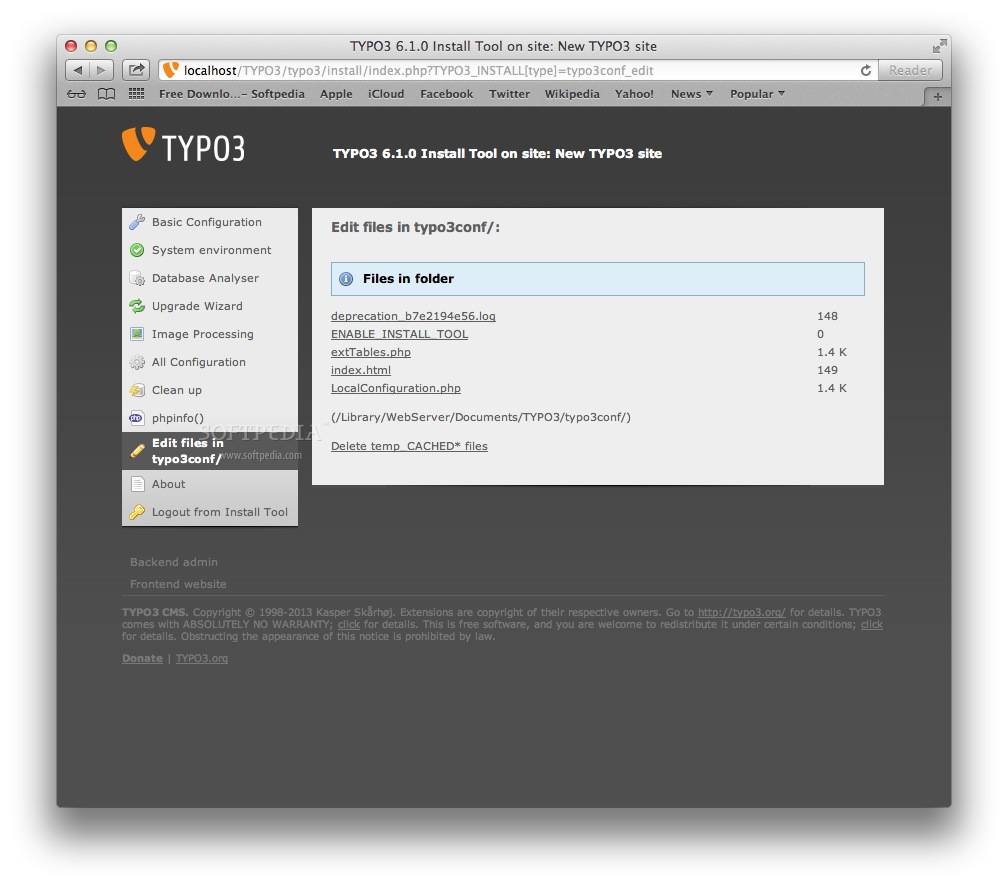Click Delete temp_CACHED* files link

tap(409, 446)
